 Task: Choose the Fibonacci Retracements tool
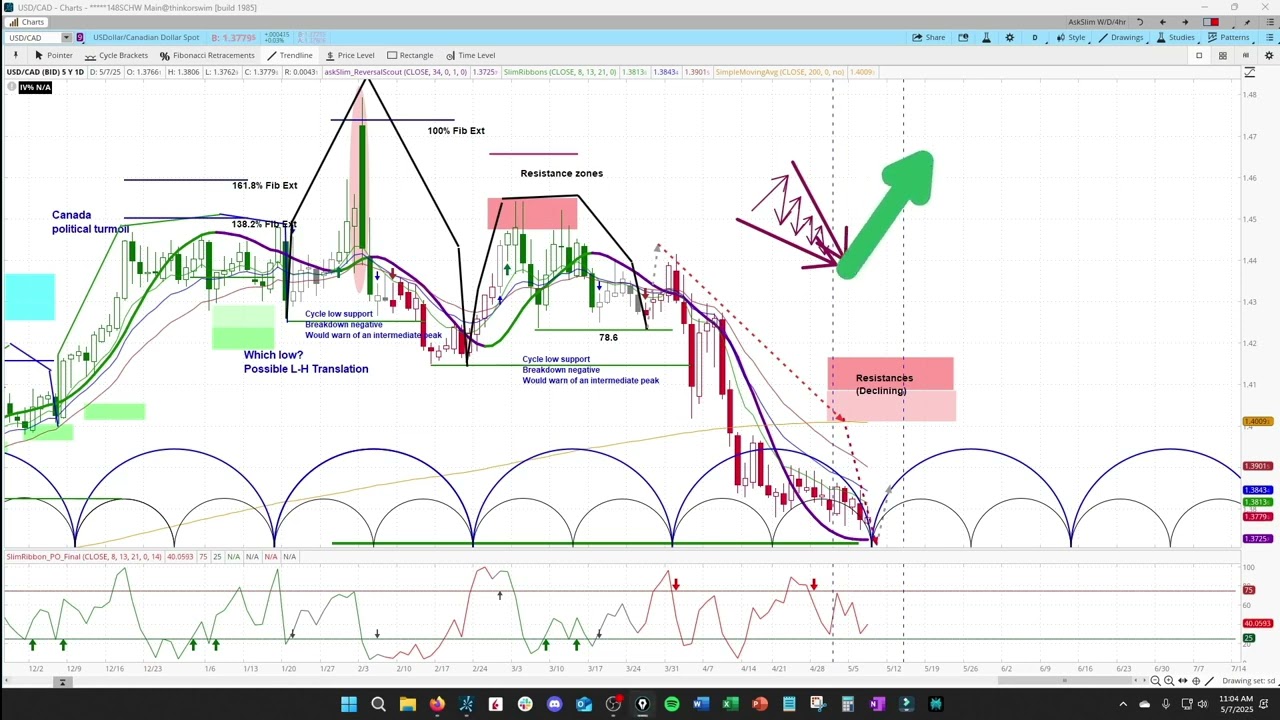point(206,55)
